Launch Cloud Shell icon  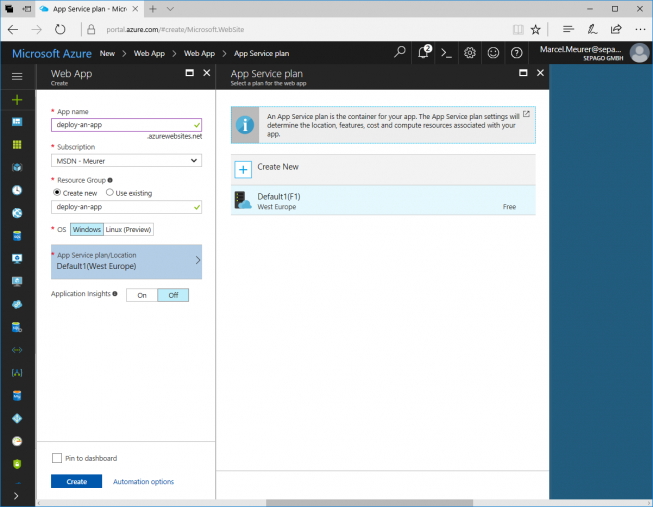click(x=446, y=53)
